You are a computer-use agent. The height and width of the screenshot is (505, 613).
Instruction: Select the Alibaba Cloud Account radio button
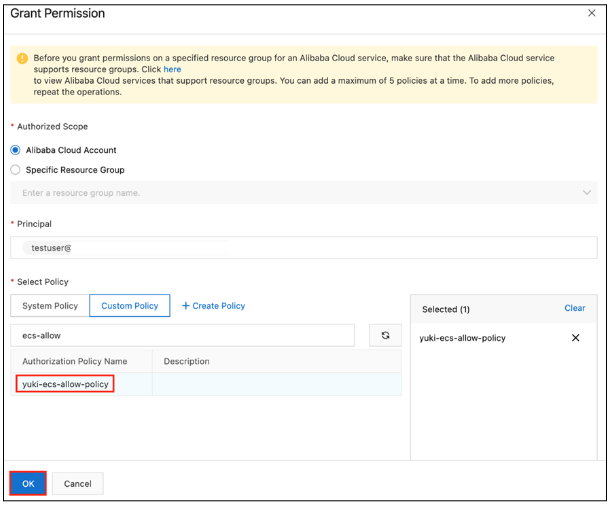(15, 150)
